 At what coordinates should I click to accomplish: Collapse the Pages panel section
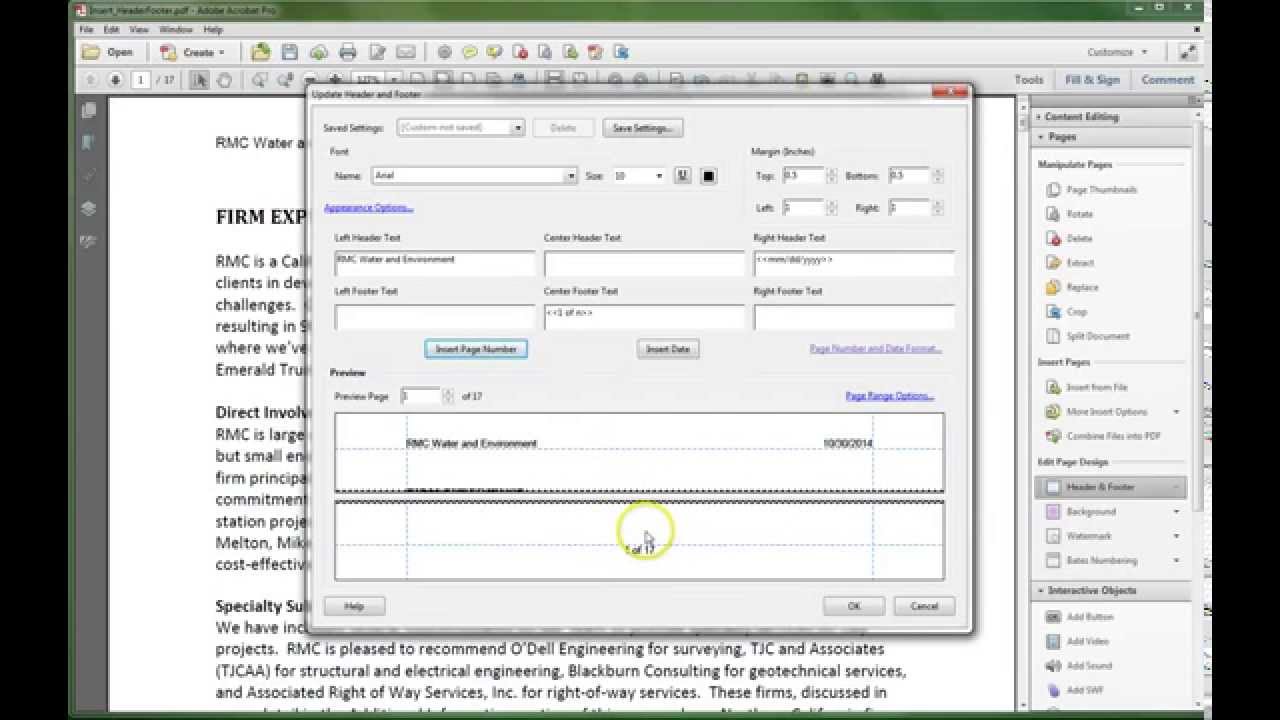tap(1041, 137)
